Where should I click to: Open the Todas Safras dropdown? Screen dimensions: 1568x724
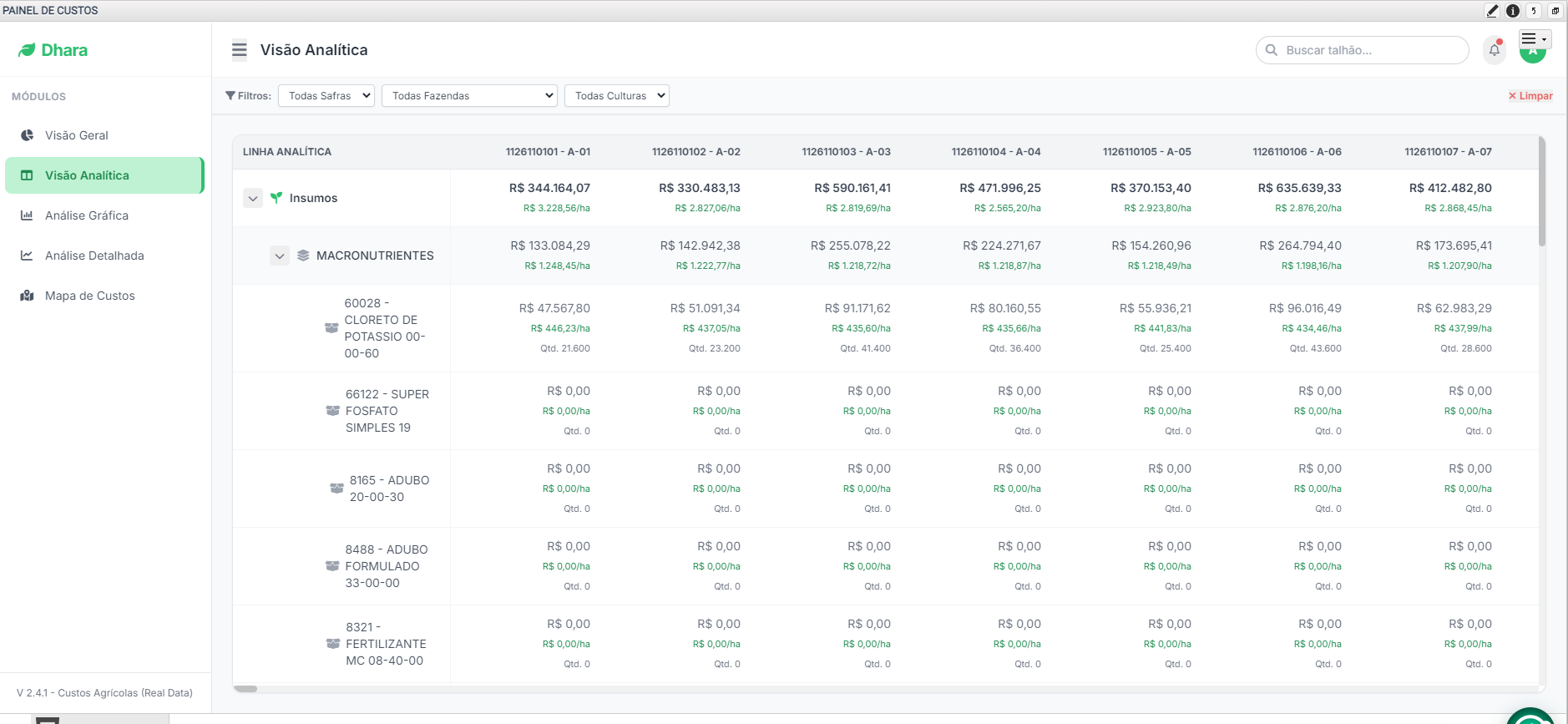click(326, 96)
